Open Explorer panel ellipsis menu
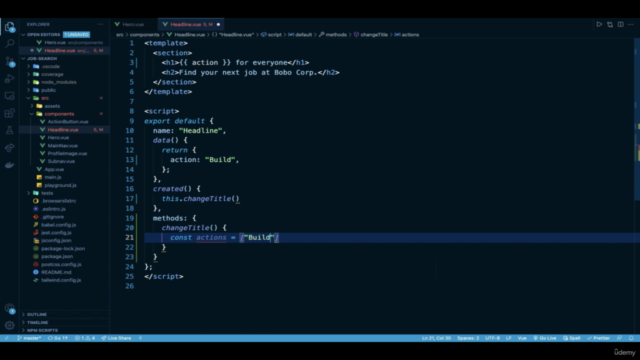The height and width of the screenshot is (360, 640). coord(100,24)
